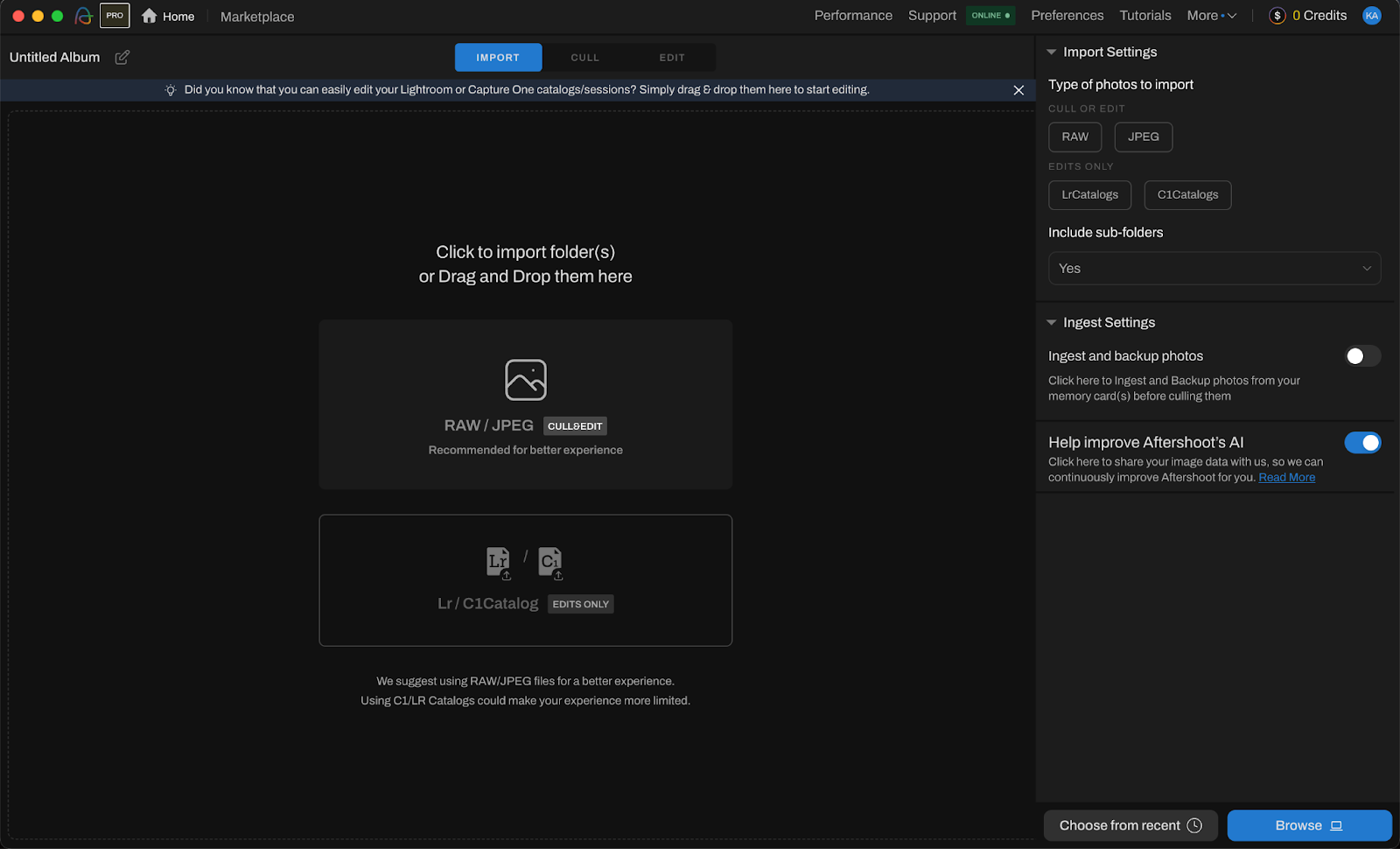The height and width of the screenshot is (849, 1400).
Task: Click the Capture One catalog icon
Action: tap(550, 561)
